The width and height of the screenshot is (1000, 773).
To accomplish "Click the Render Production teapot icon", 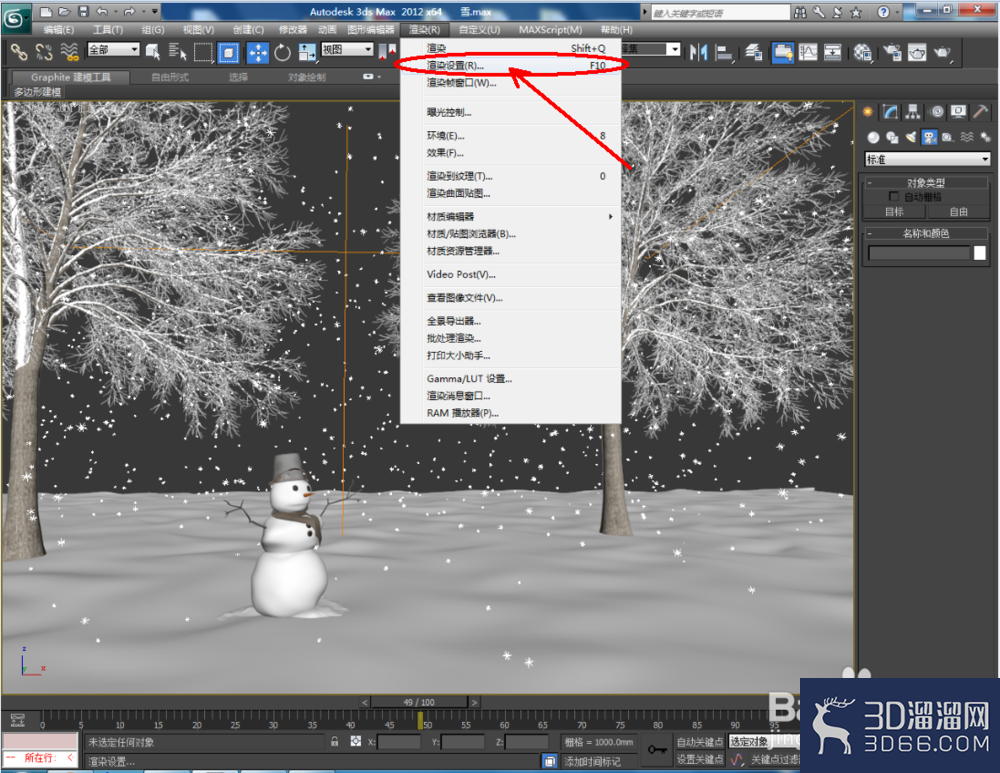I will [943, 52].
